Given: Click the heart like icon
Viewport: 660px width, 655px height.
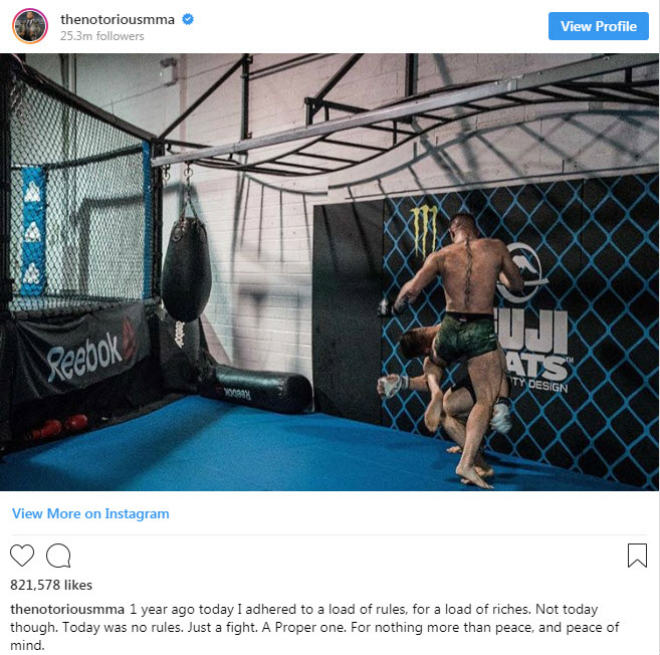Looking at the screenshot, I should pyautogui.click(x=22, y=555).
